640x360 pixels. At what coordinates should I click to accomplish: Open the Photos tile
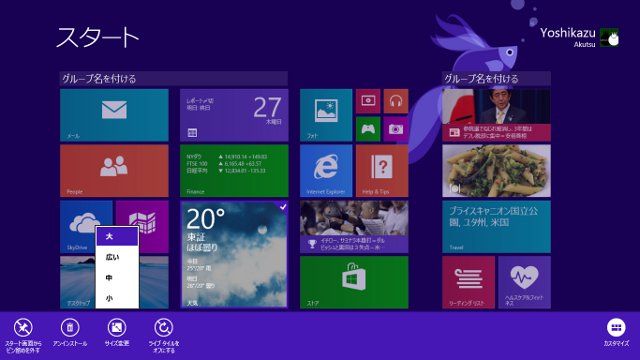click(326, 115)
